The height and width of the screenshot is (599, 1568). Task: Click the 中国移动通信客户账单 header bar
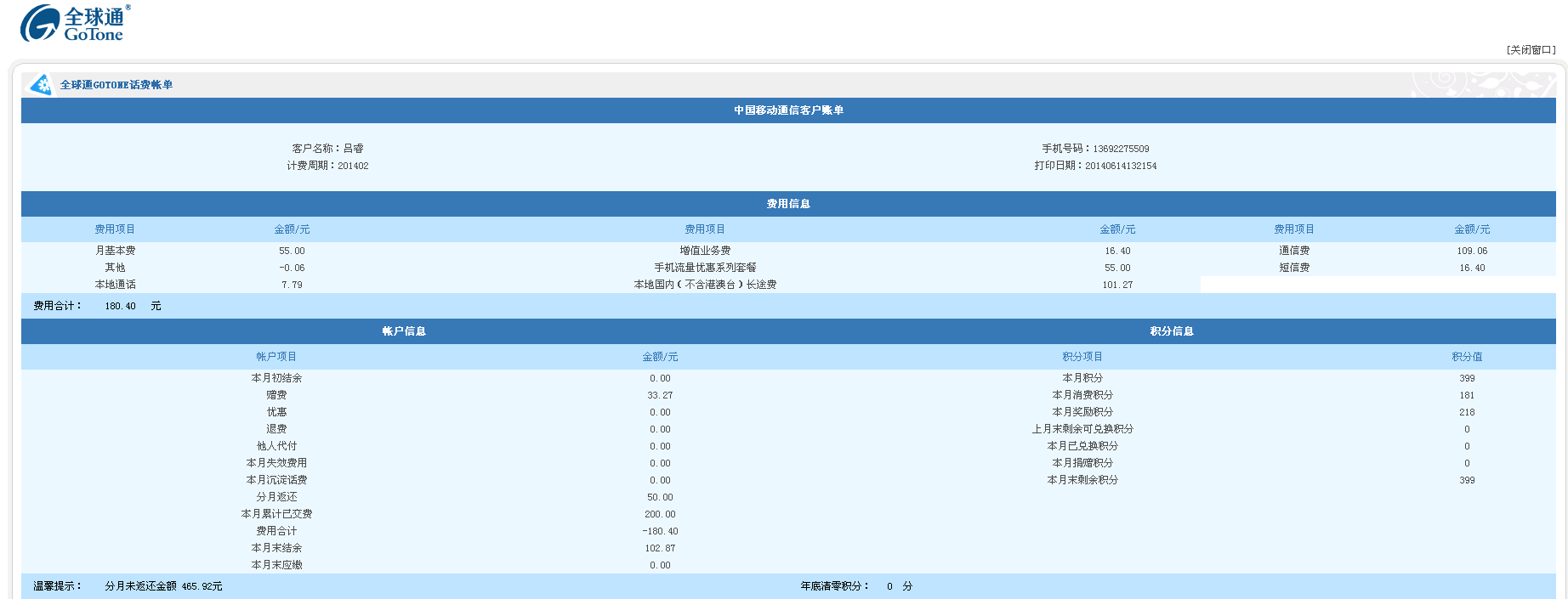(x=788, y=110)
